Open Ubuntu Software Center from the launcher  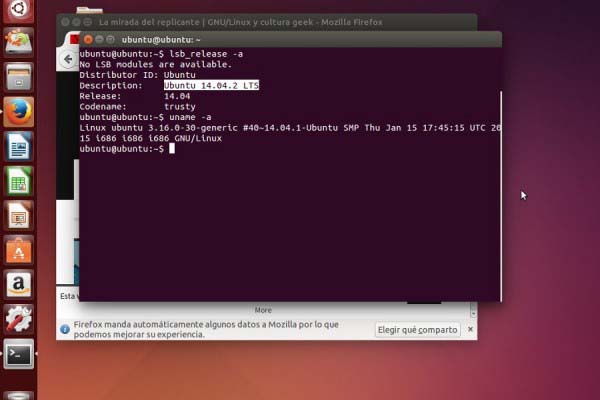pos(18,250)
